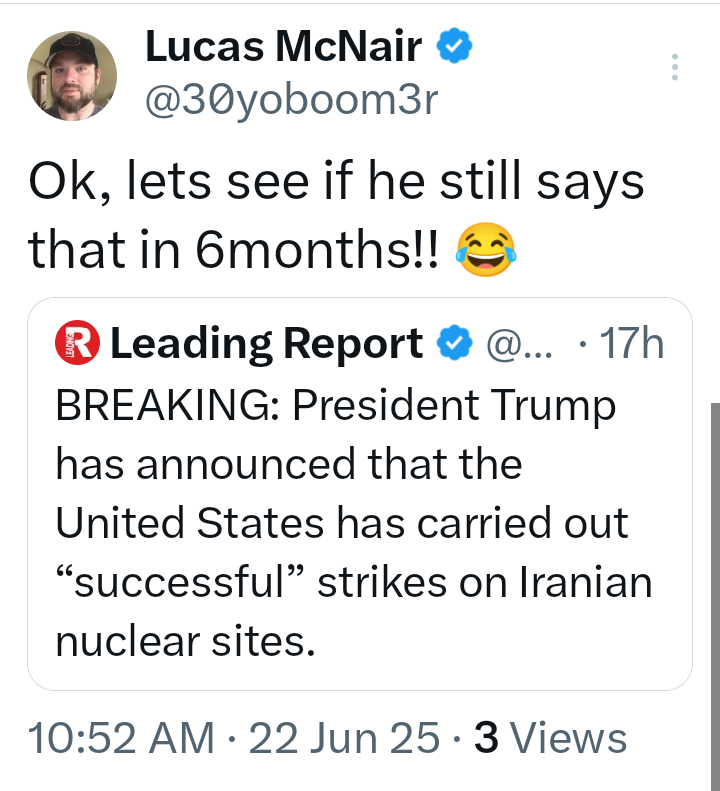Open the three-dot more options menu
This screenshot has height=791, width=720.
coord(675,67)
